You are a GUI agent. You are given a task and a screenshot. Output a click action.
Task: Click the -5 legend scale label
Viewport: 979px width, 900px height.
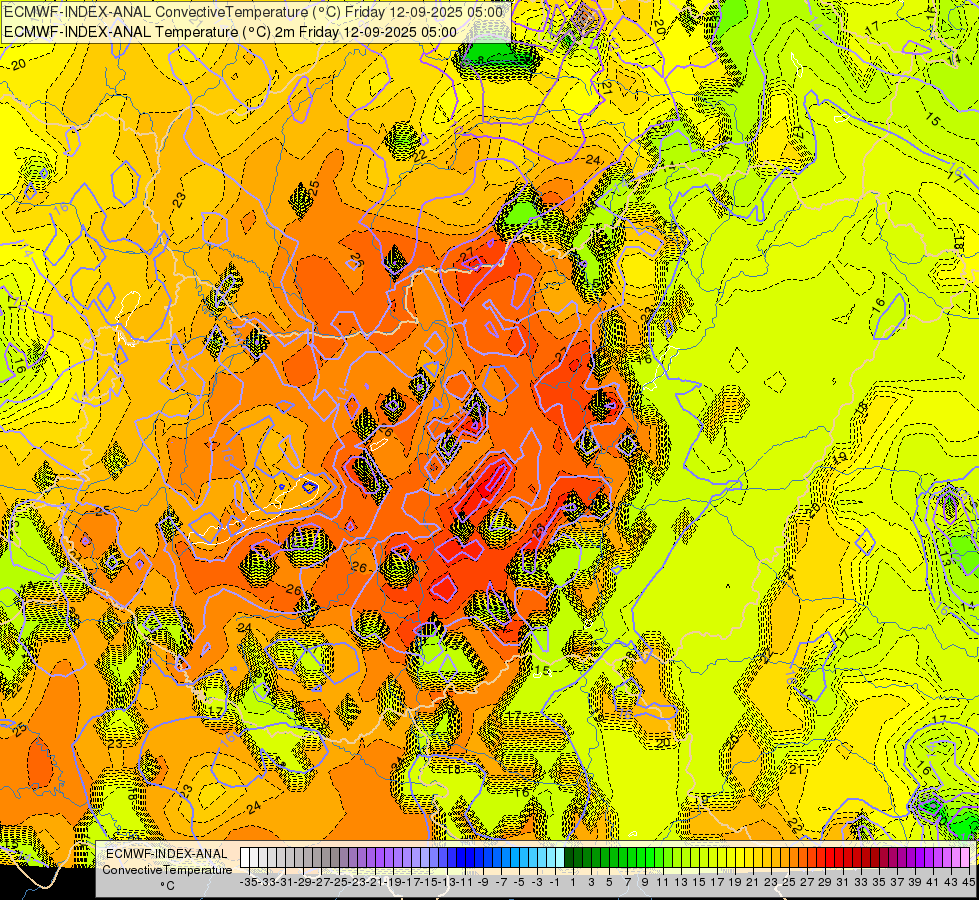pyautogui.click(x=519, y=882)
